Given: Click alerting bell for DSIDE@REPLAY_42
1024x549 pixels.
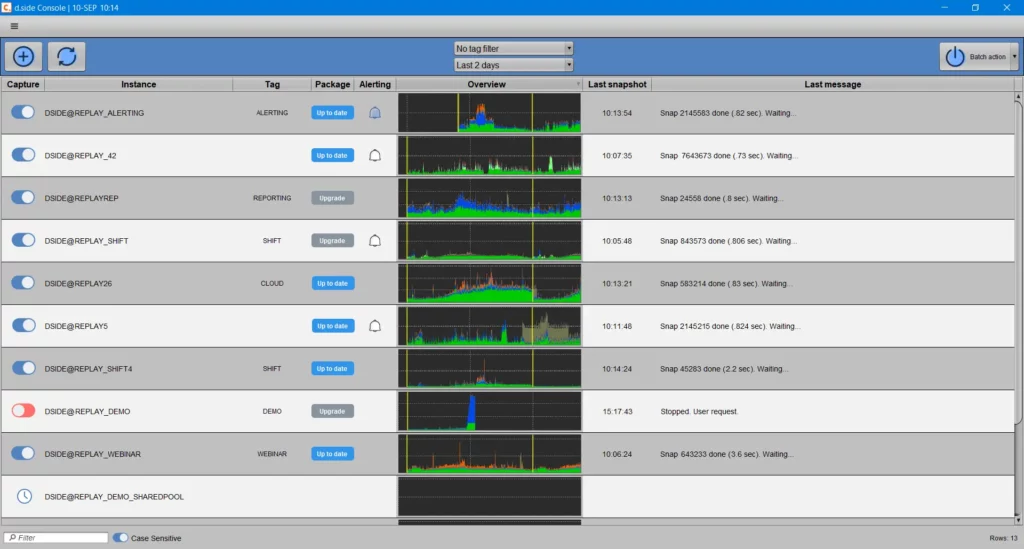Looking at the screenshot, I should [375, 155].
